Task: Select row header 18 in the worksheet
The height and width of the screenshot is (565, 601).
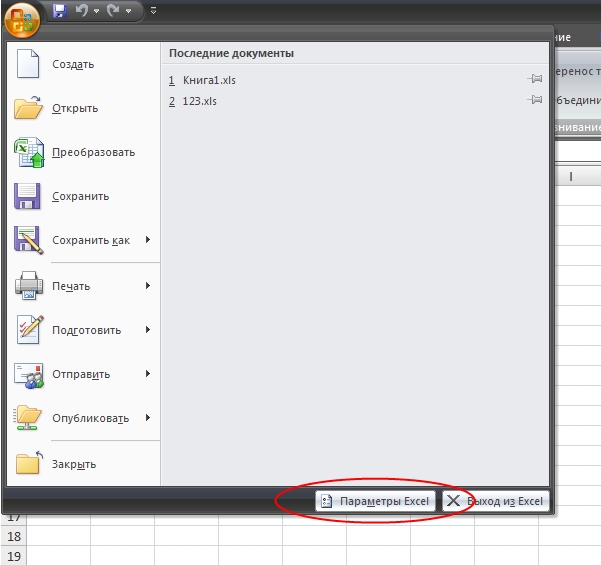Action: (14, 536)
